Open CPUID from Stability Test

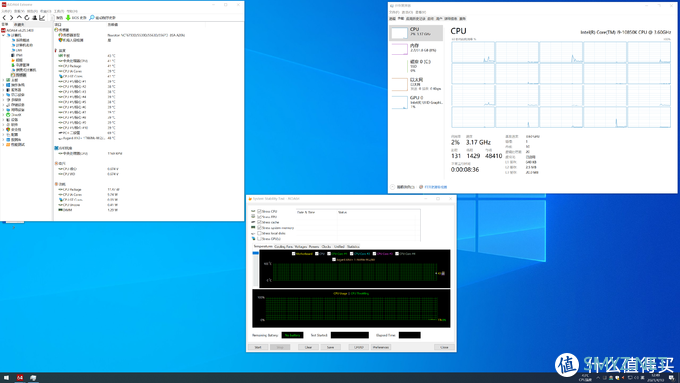click(359, 347)
